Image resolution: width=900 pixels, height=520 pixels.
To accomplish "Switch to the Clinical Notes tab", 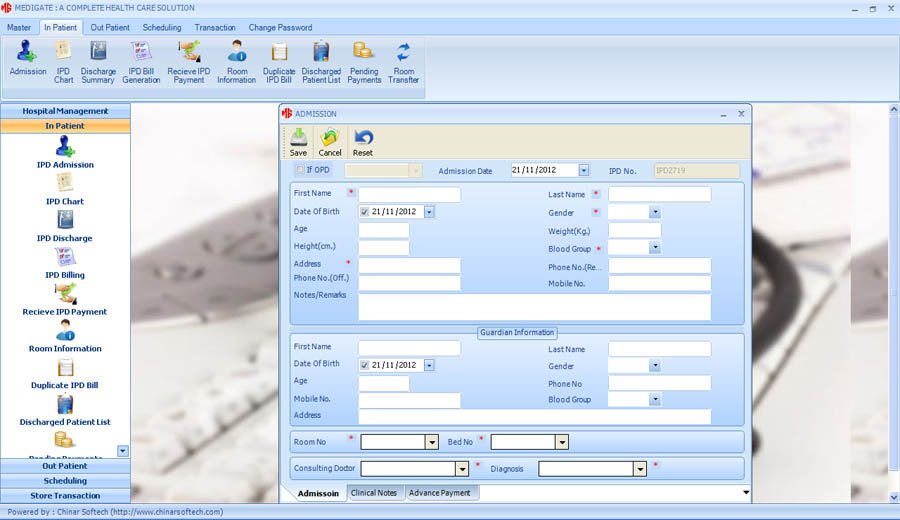I will [374, 492].
